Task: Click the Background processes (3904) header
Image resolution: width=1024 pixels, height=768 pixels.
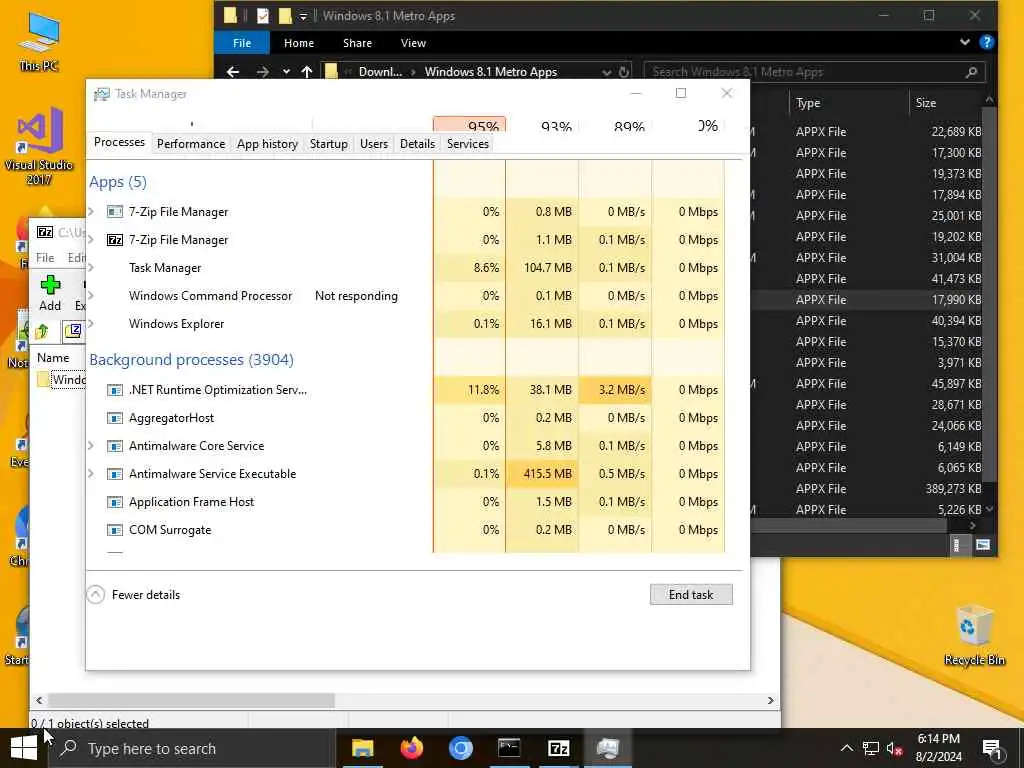Action: [x=191, y=360]
